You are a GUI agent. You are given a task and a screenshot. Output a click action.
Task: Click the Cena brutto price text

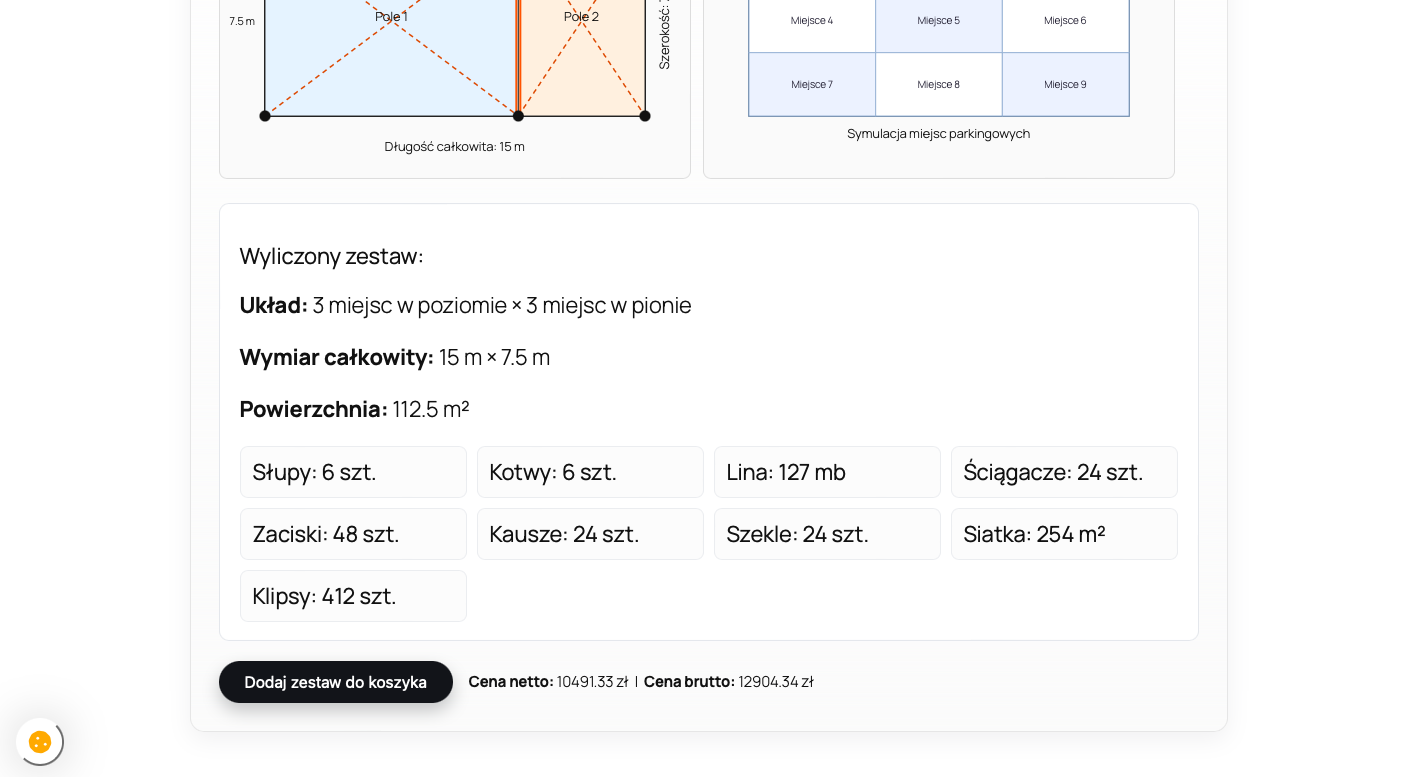[728, 682]
